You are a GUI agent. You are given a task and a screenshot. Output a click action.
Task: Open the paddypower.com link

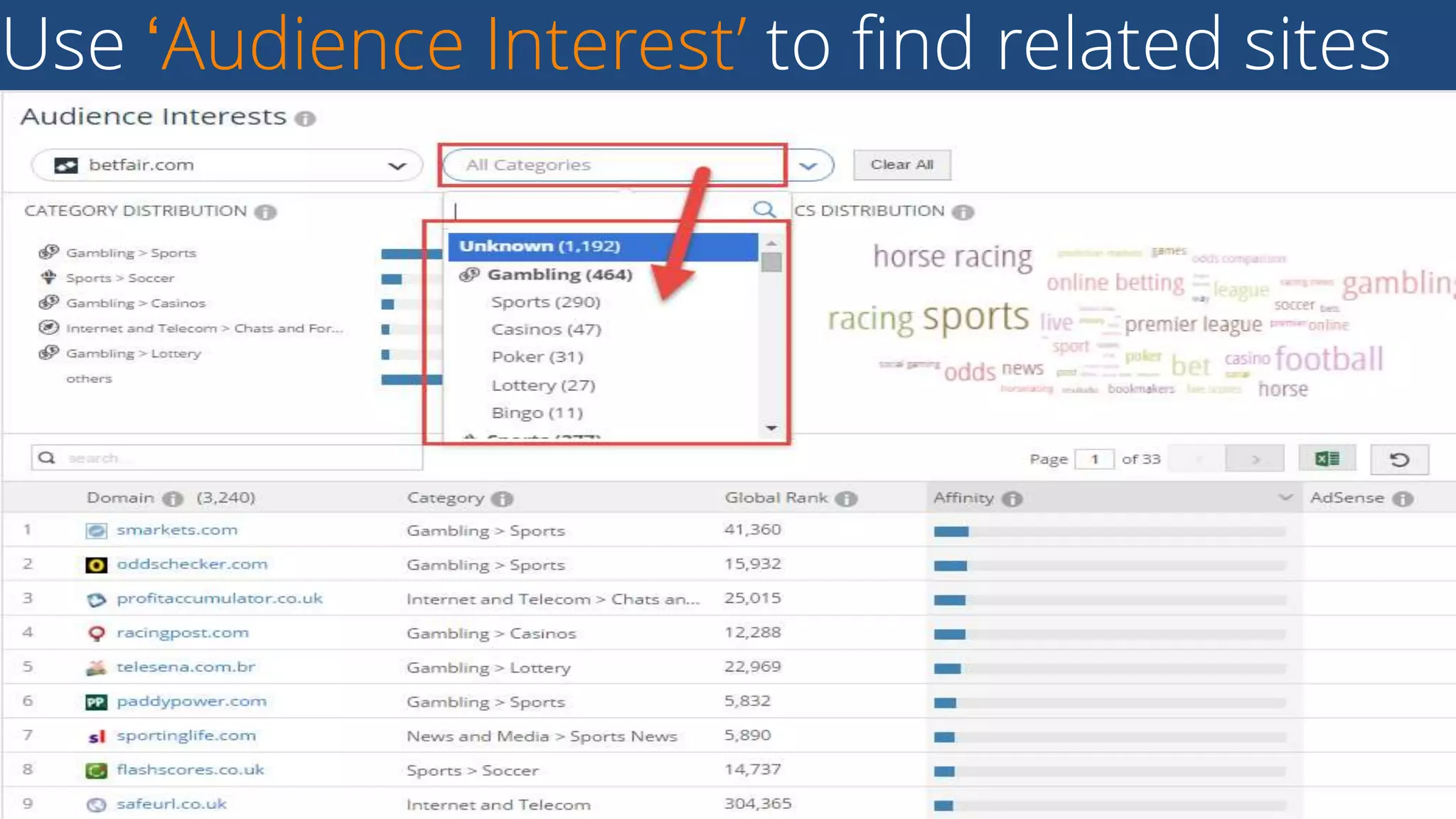192,702
